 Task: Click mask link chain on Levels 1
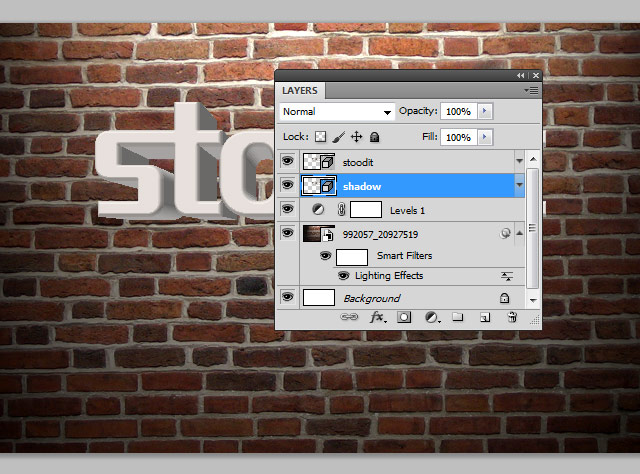click(x=341, y=209)
